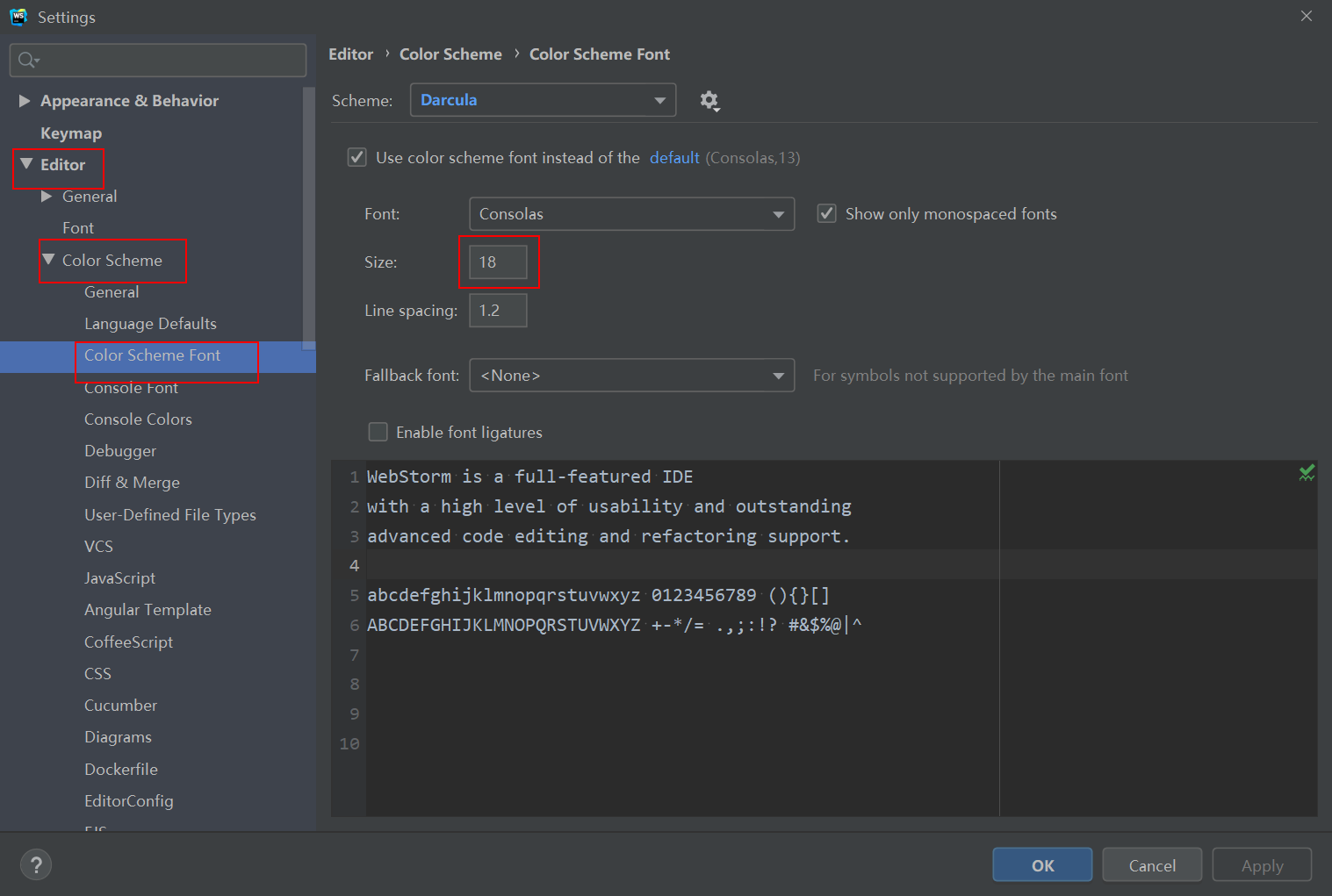Select General under Color Scheme
The image size is (1332, 896).
point(112,292)
